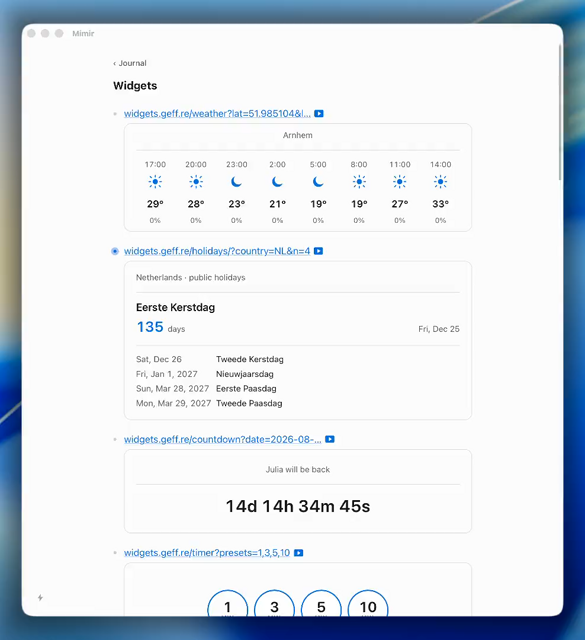The width and height of the screenshot is (585, 640).
Task: Click the play icon beside the holidays link
Action: pyautogui.click(x=318, y=251)
